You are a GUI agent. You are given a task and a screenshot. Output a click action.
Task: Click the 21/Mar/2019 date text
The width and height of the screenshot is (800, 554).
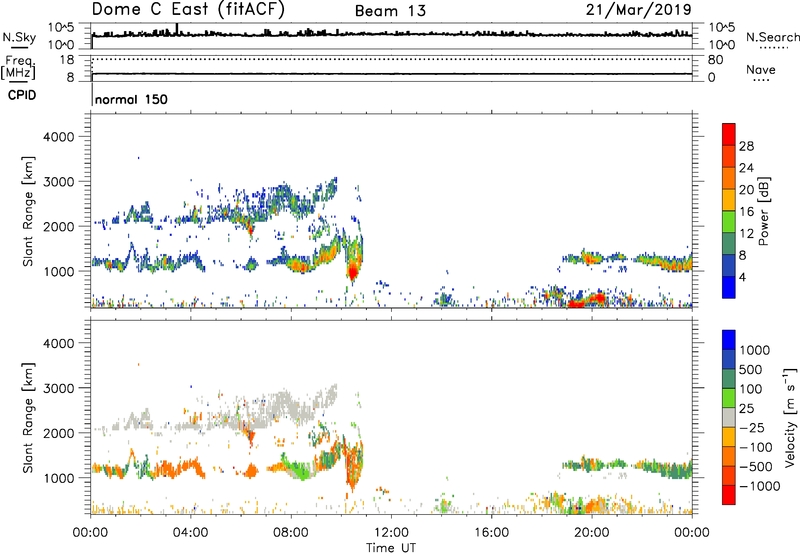[638, 10]
